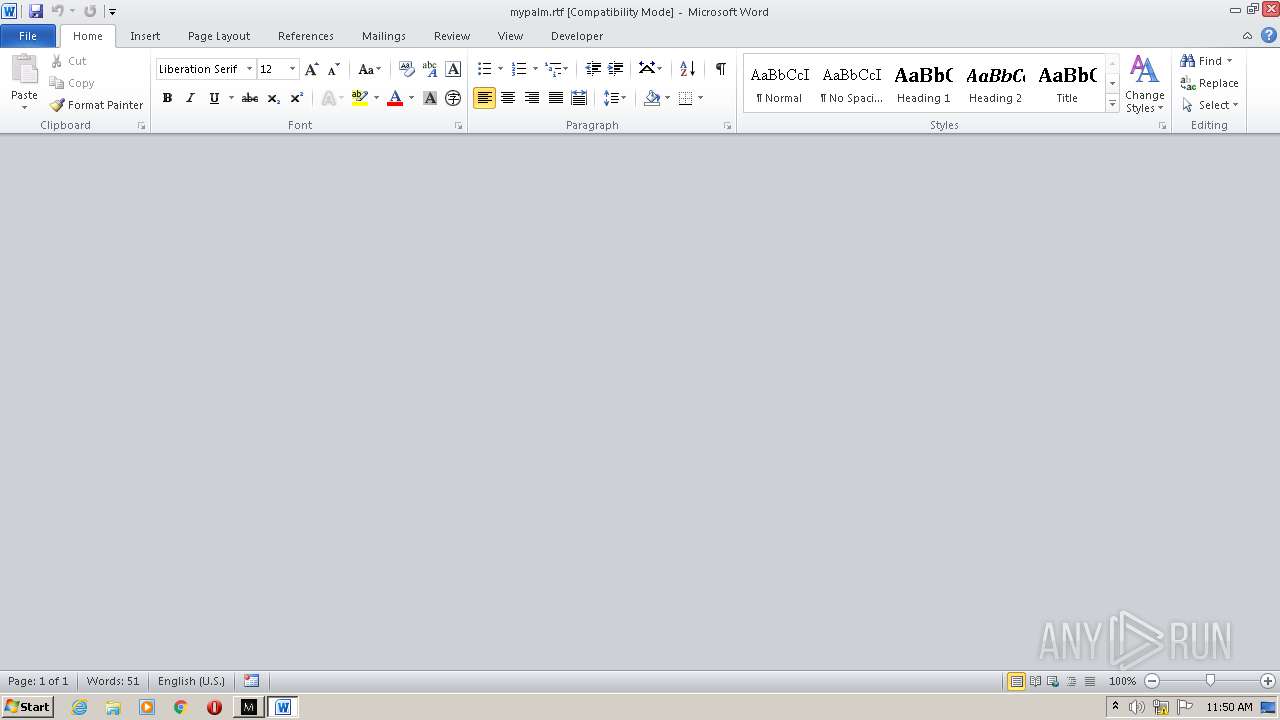Open Select dropdown in Editing

(1210, 105)
